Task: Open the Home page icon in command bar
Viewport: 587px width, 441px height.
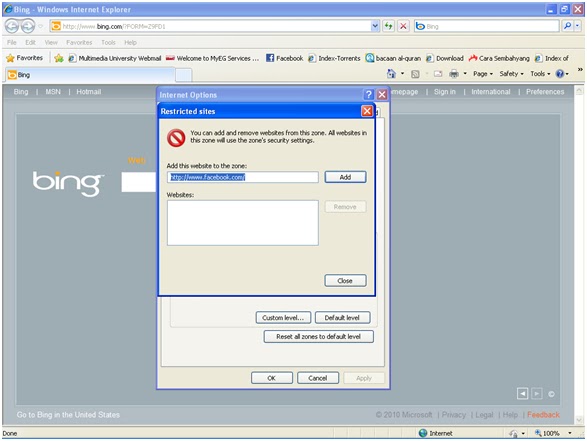Action: click(x=391, y=74)
